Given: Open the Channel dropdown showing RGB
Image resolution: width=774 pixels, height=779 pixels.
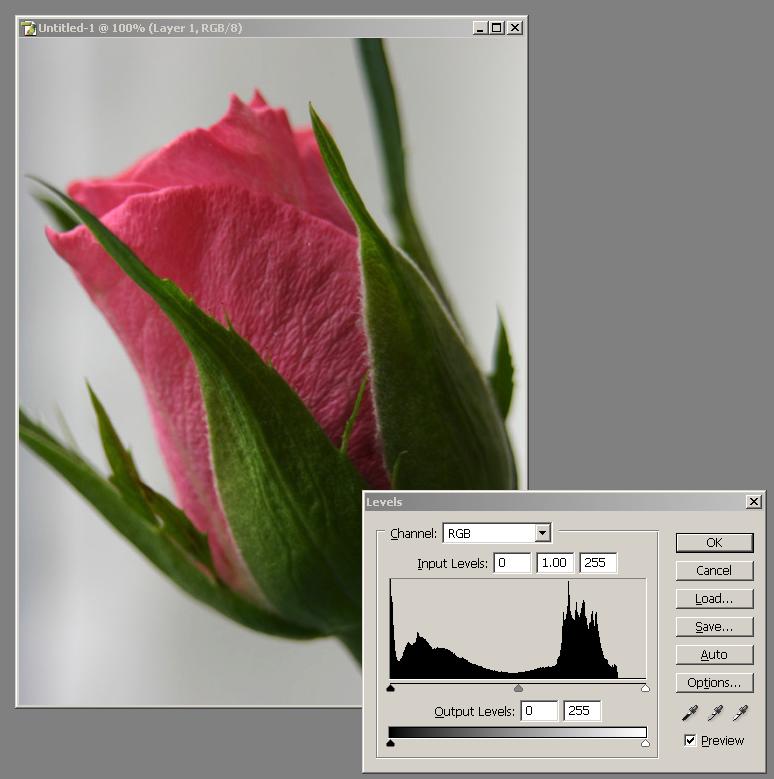Looking at the screenshot, I should point(542,534).
